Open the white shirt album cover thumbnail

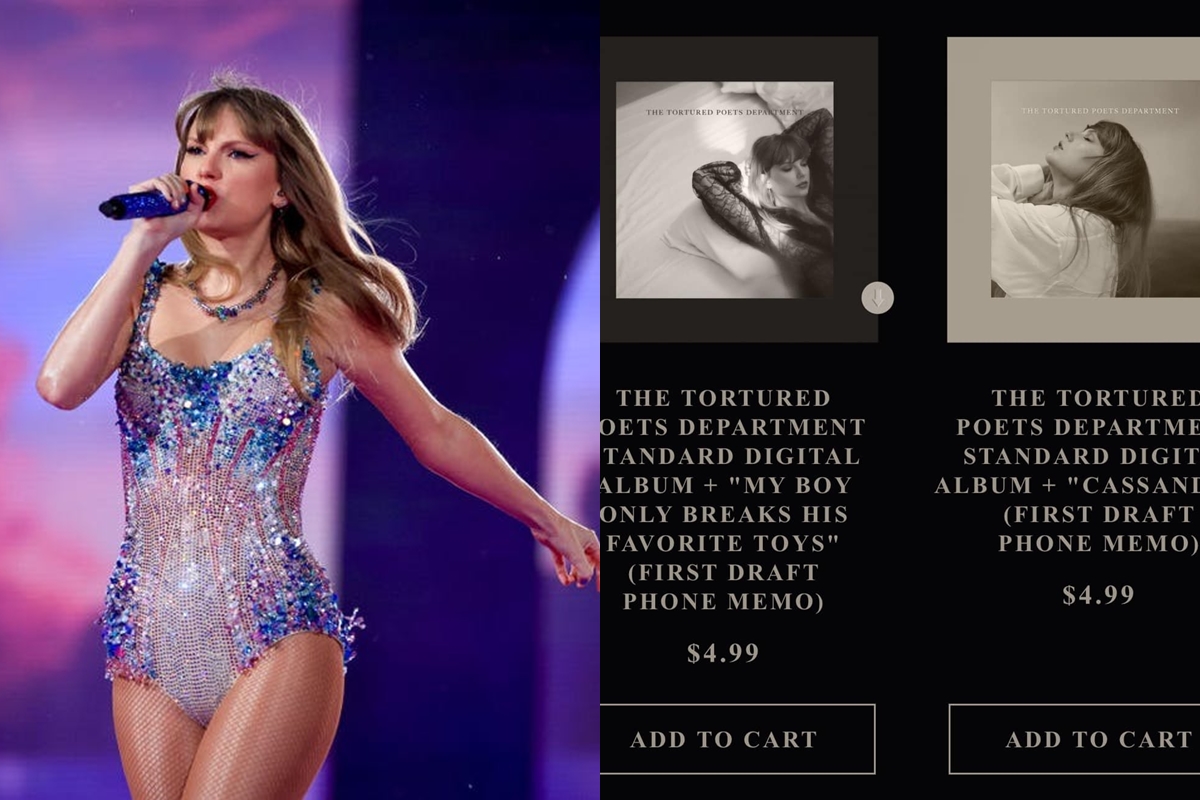(x=1096, y=189)
